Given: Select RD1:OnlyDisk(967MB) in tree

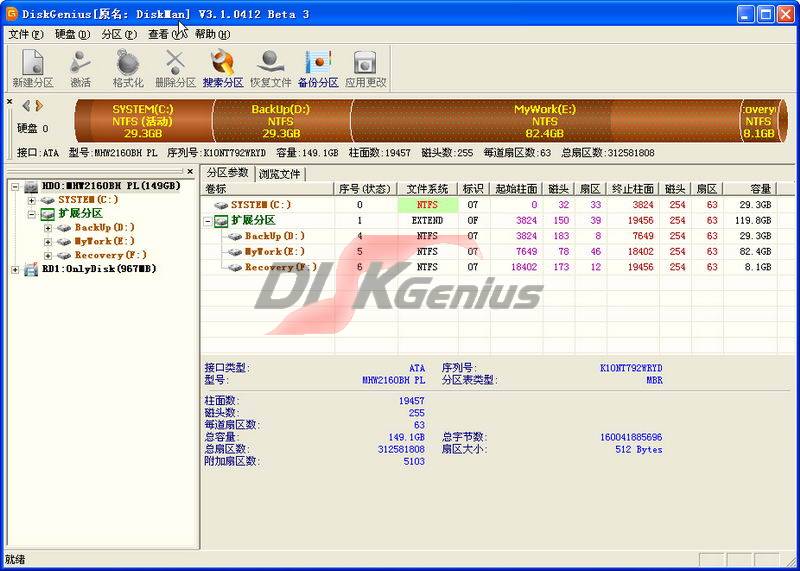Looking at the screenshot, I should 99,269.
